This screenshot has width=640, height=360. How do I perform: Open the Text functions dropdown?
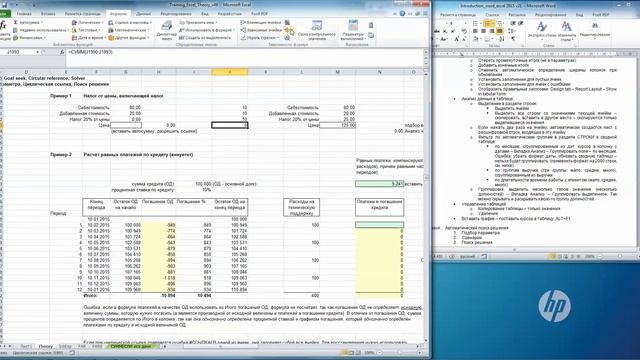coord(86,30)
